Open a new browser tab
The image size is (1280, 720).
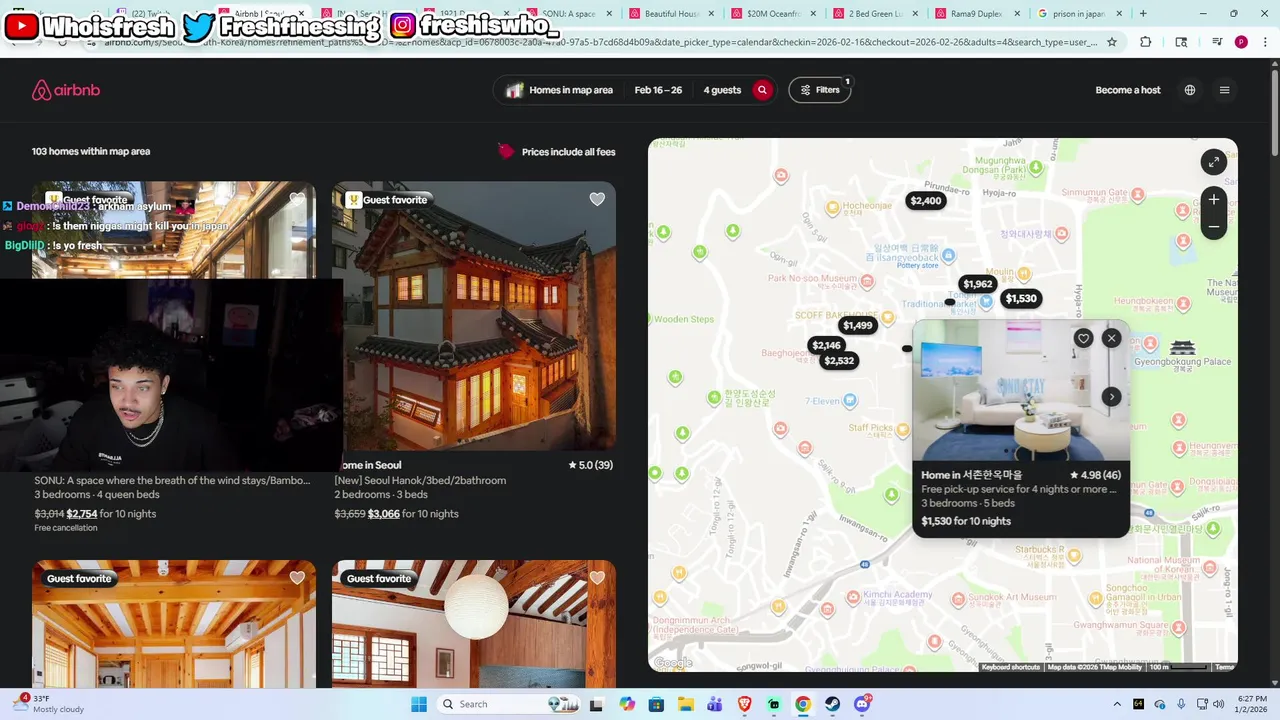(1143, 14)
